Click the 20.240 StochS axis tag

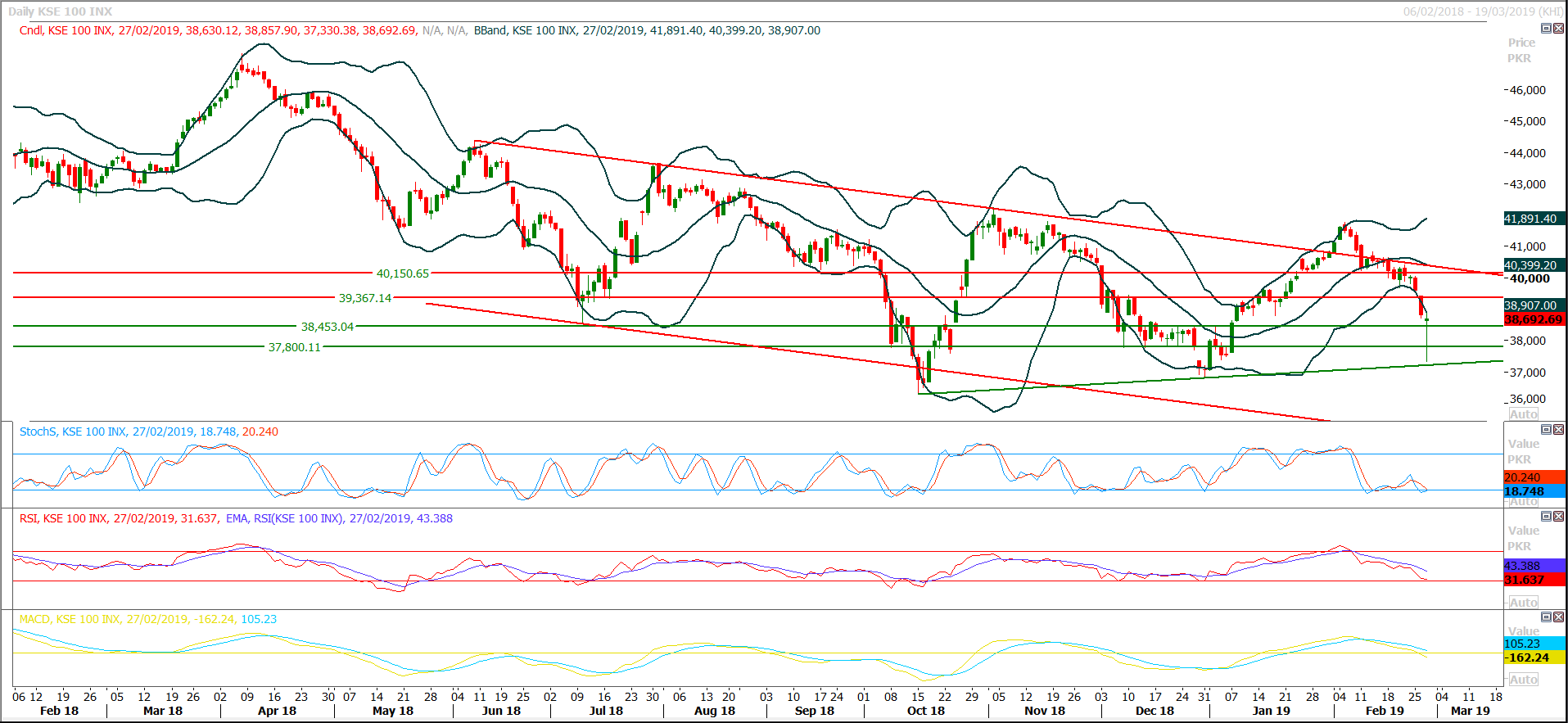pos(1534,477)
